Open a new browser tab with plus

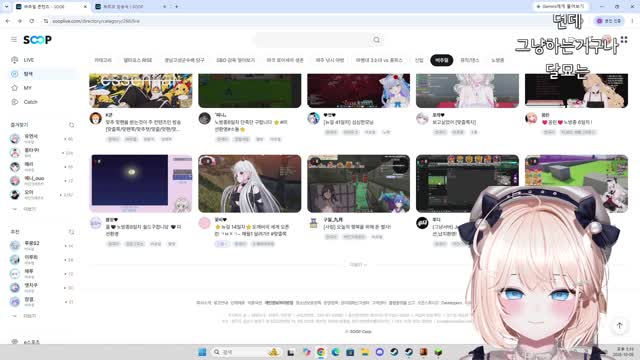(x=177, y=7)
